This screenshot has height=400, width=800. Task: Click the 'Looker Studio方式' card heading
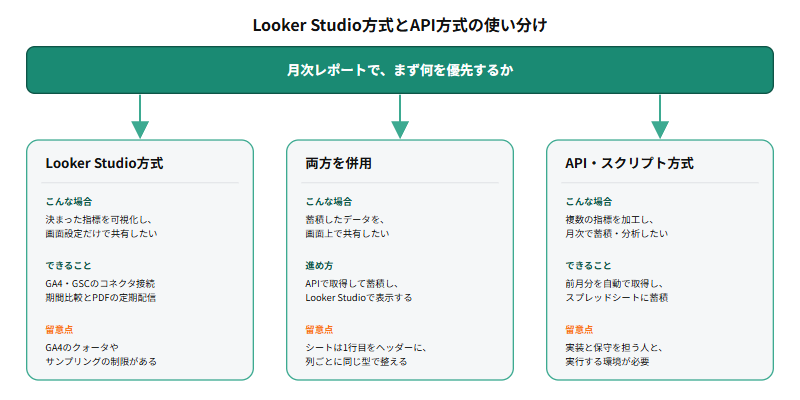[x=105, y=163]
